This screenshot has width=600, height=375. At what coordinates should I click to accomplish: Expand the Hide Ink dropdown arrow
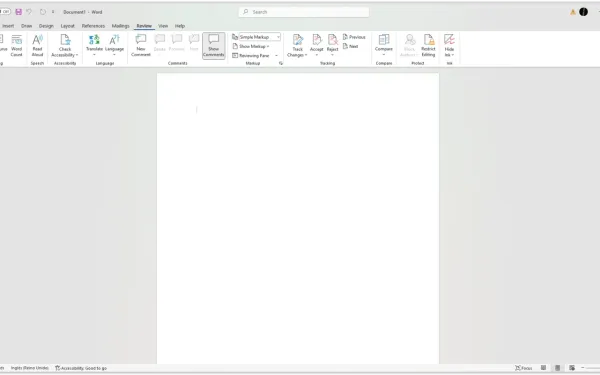click(453, 55)
